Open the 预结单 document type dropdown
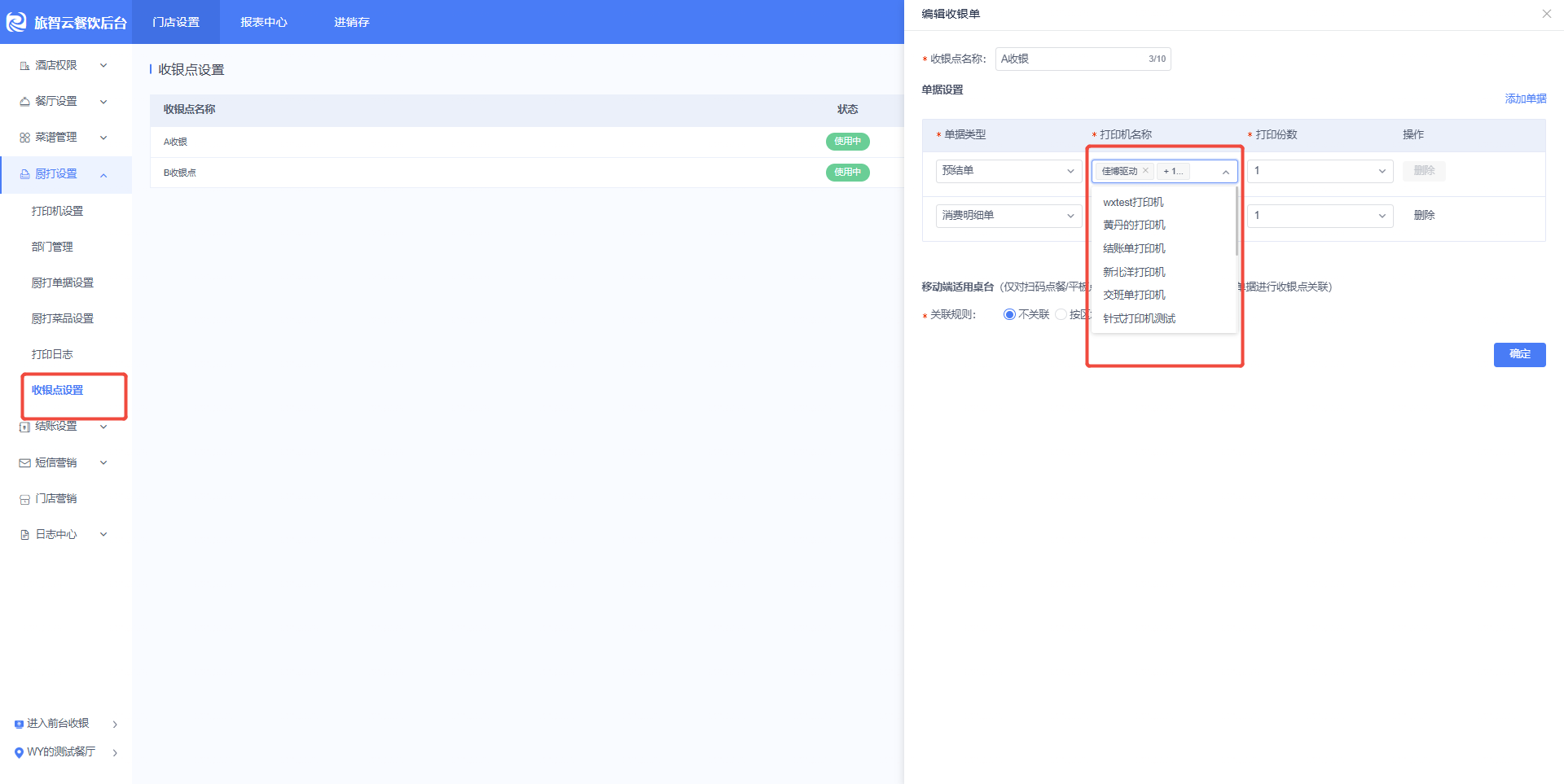1564x784 pixels. 1008,171
